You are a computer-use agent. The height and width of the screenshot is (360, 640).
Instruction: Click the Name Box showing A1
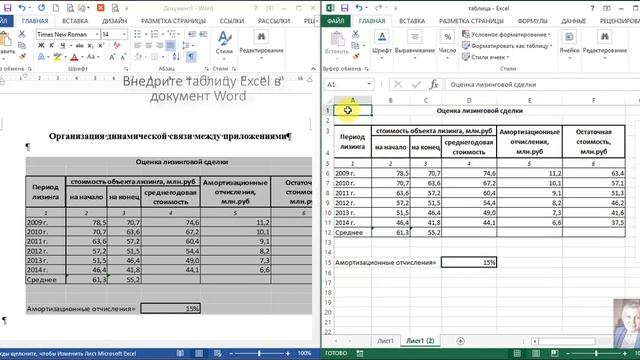coord(349,84)
